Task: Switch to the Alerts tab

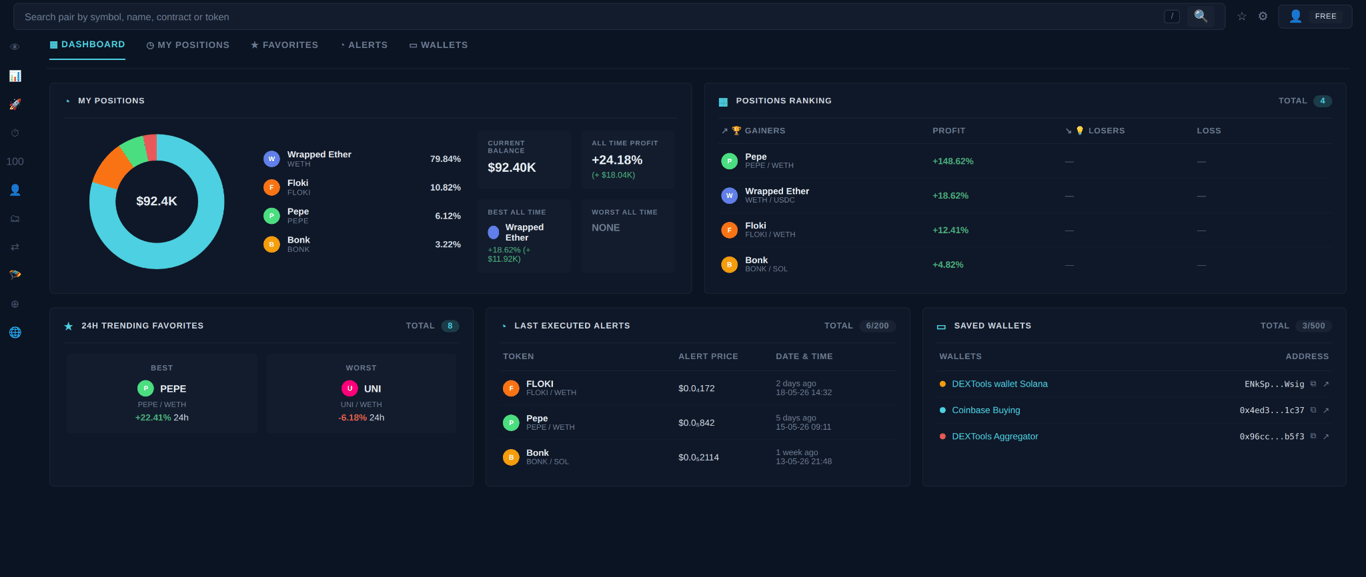Action: click(x=364, y=45)
